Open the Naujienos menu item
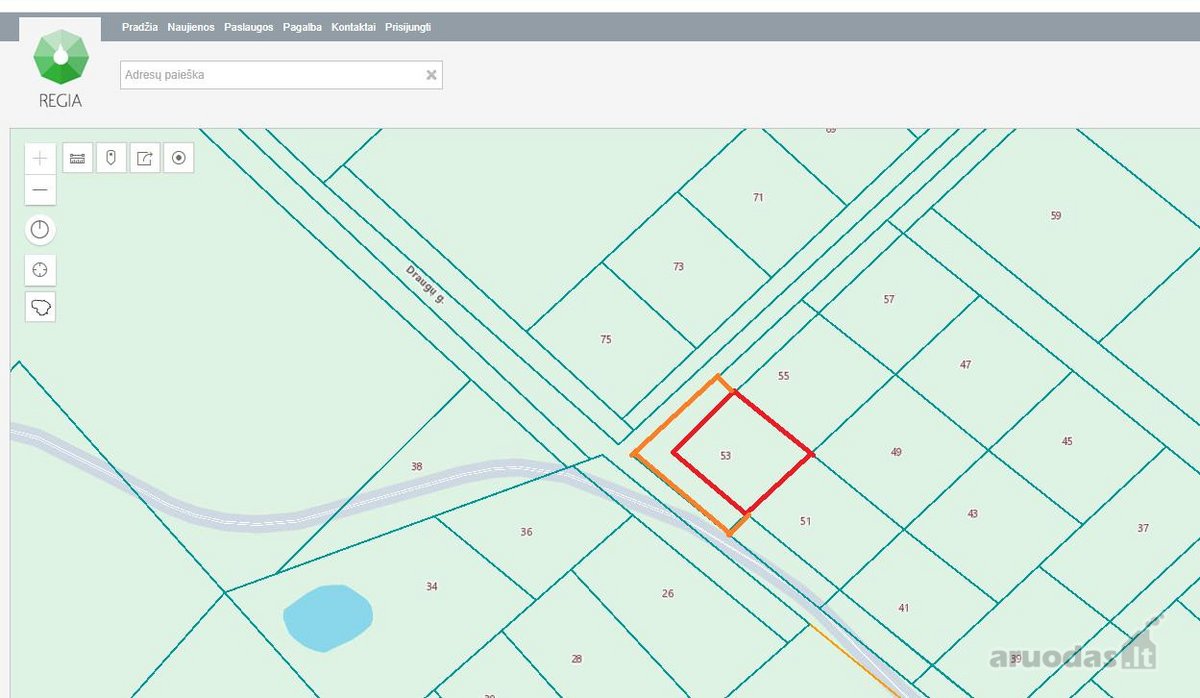 pyautogui.click(x=191, y=27)
